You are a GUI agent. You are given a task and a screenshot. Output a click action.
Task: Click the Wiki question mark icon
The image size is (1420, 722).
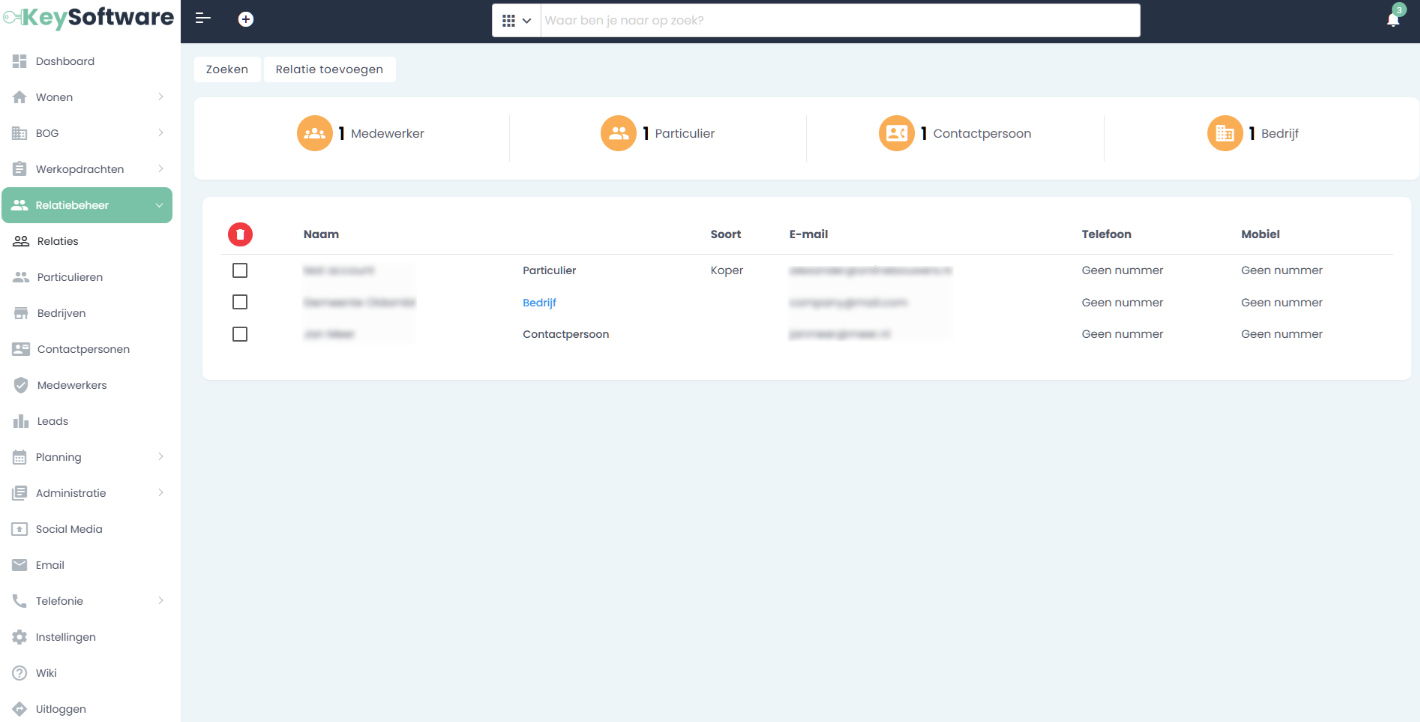pyautogui.click(x=19, y=673)
